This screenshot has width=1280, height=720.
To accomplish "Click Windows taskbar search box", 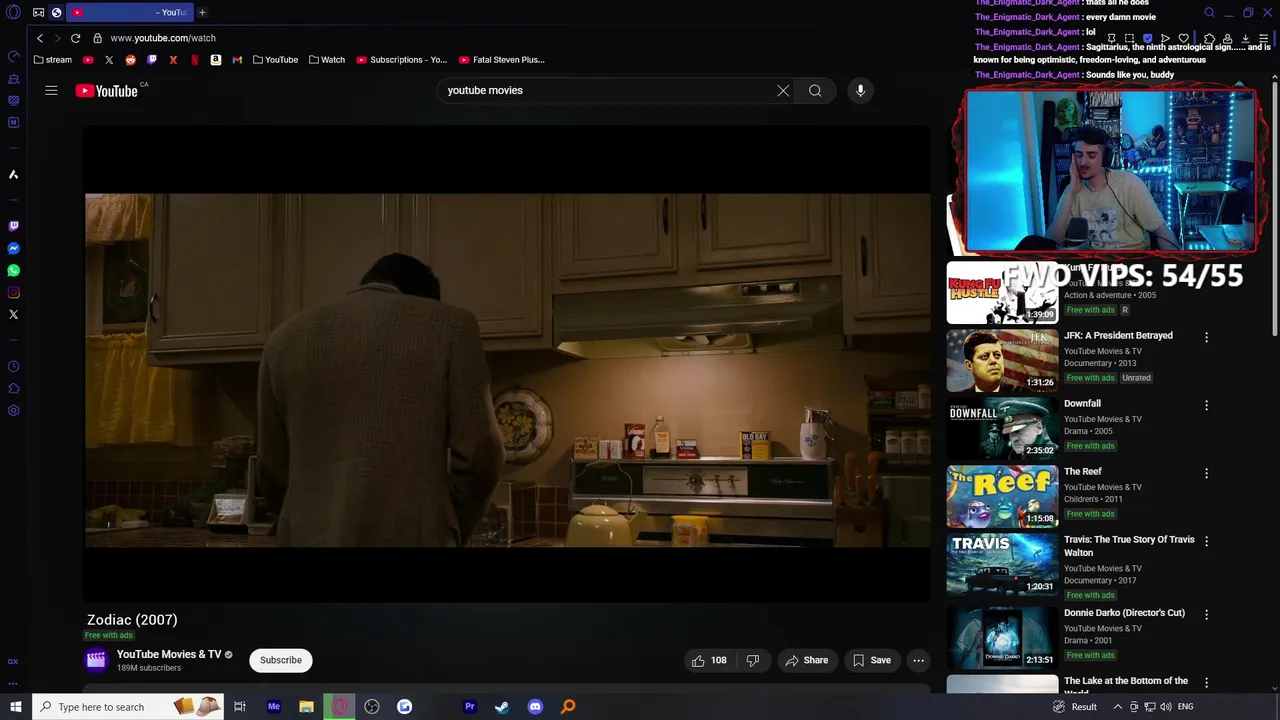I will point(127,707).
